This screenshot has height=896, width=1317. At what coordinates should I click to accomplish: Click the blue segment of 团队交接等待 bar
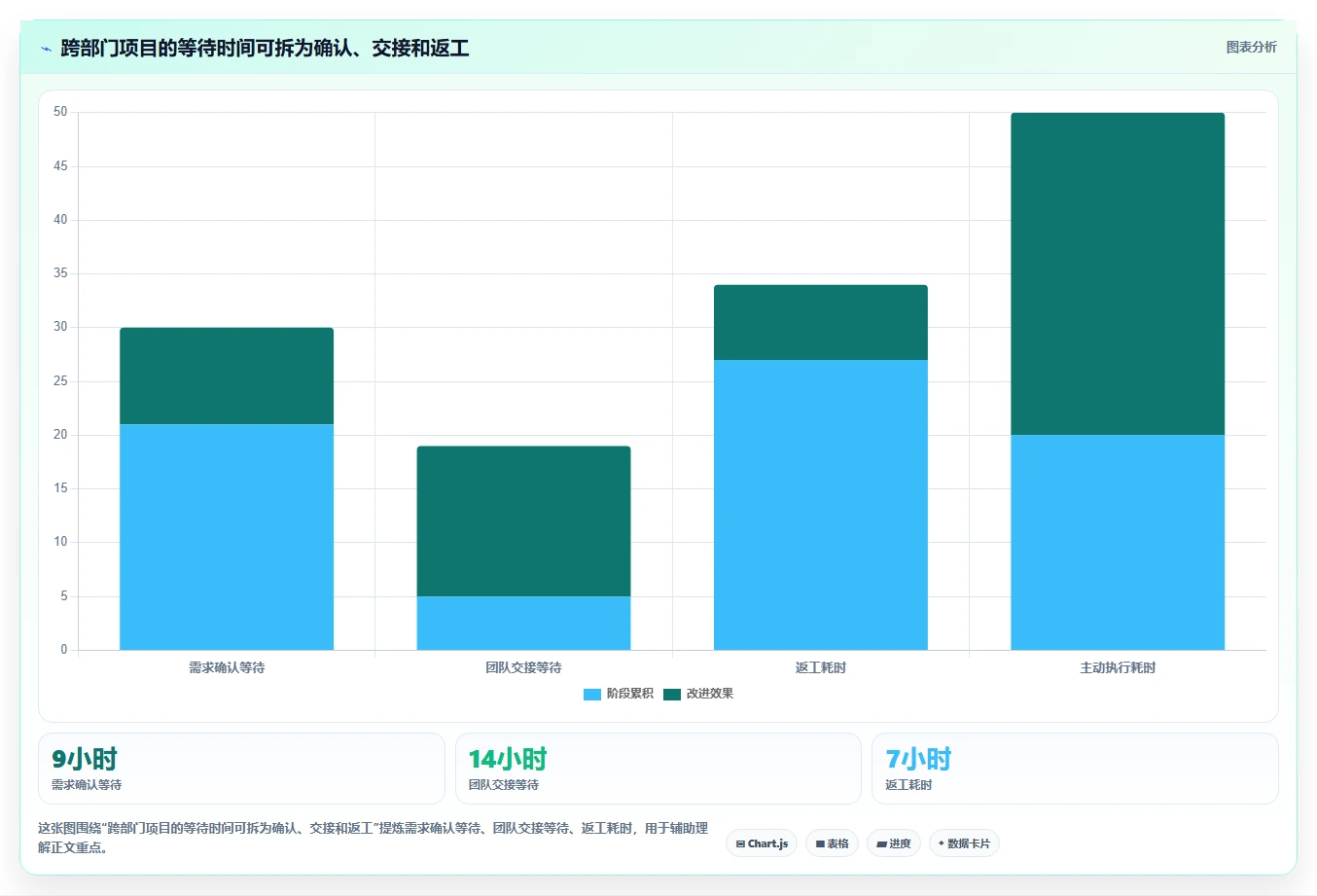(523, 623)
